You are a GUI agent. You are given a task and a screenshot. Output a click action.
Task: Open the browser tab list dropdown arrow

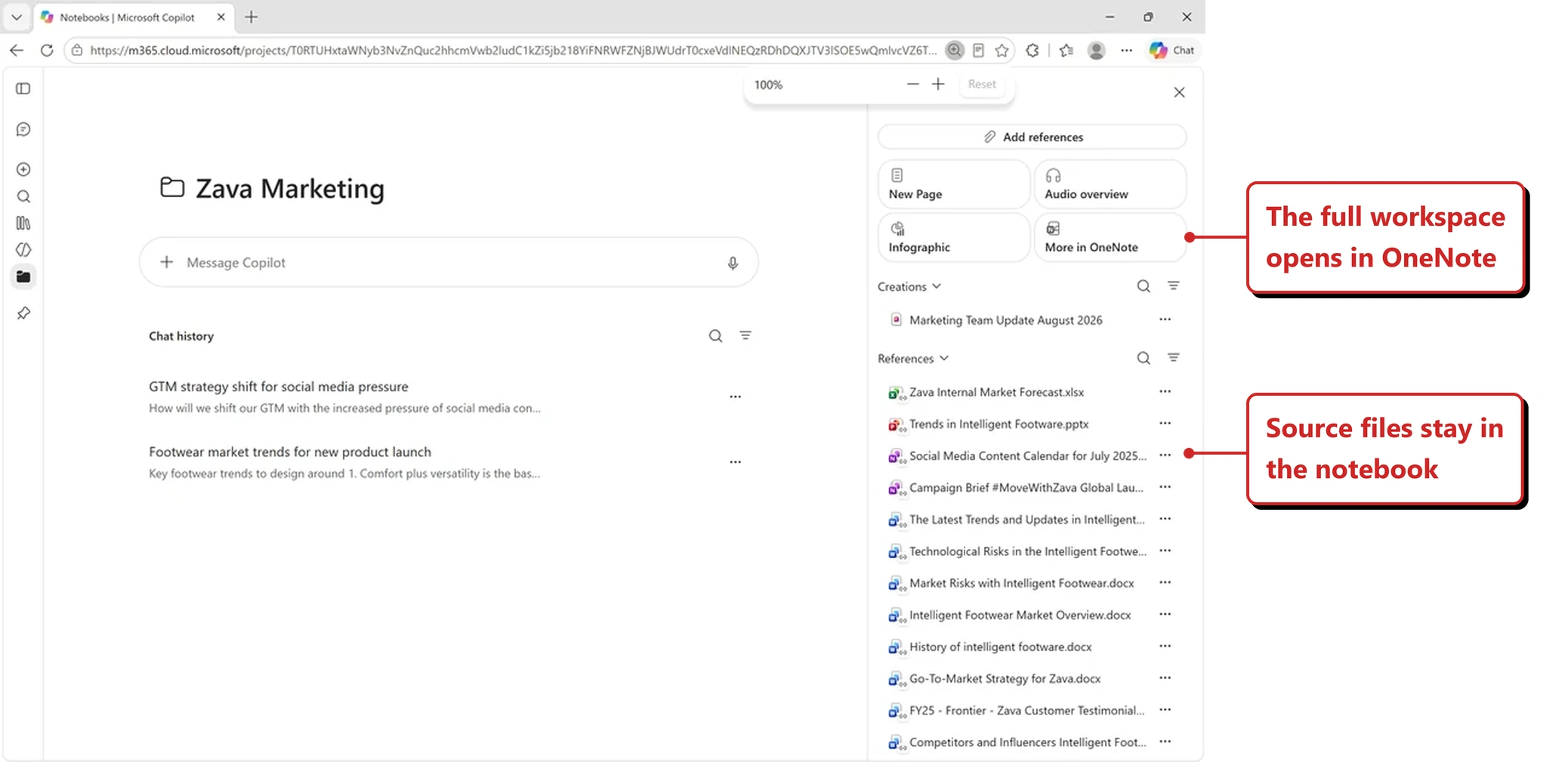[17, 17]
